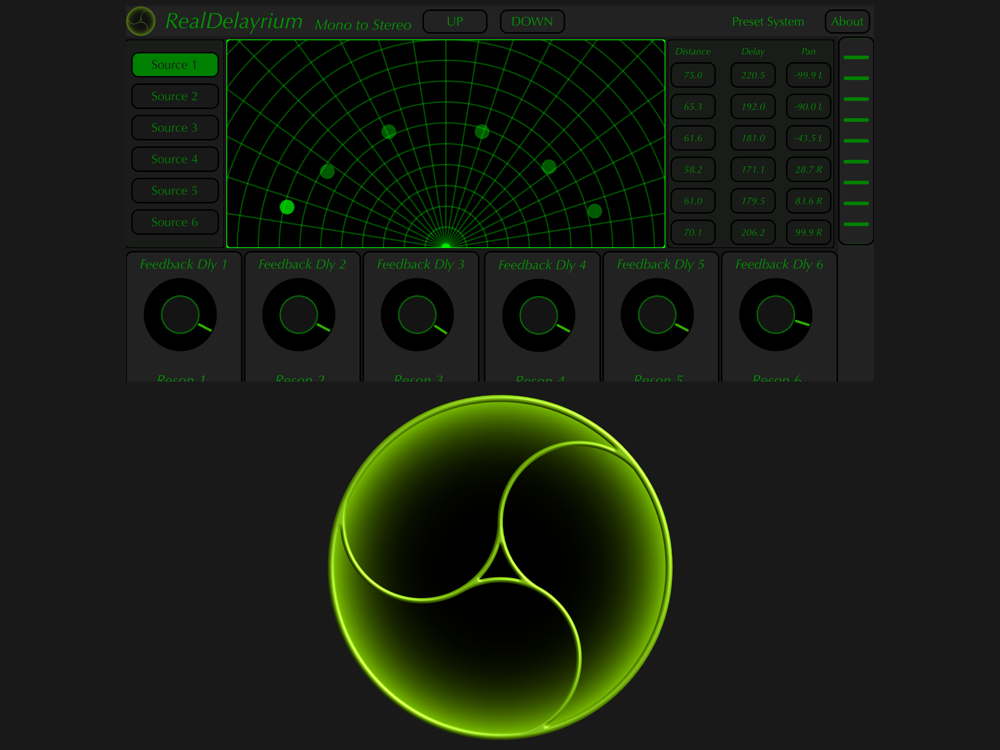Click Distance field showing 61.6
Viewport: 1000px width, 750px height.
693,138
